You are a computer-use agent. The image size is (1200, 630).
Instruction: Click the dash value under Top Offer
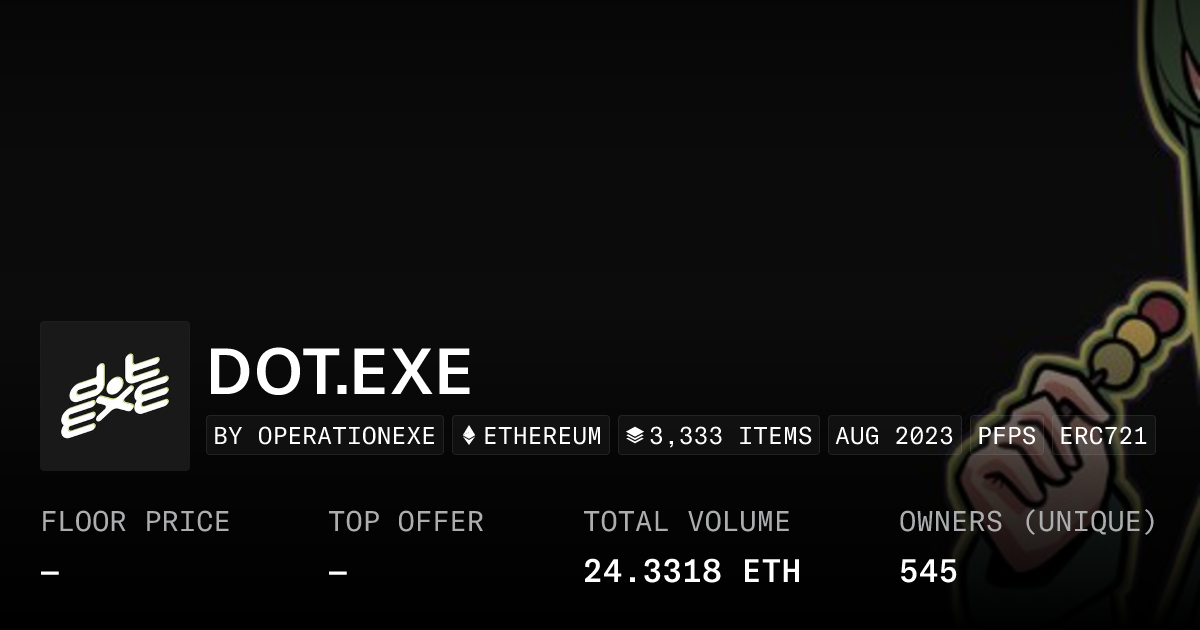coord(338,573)
